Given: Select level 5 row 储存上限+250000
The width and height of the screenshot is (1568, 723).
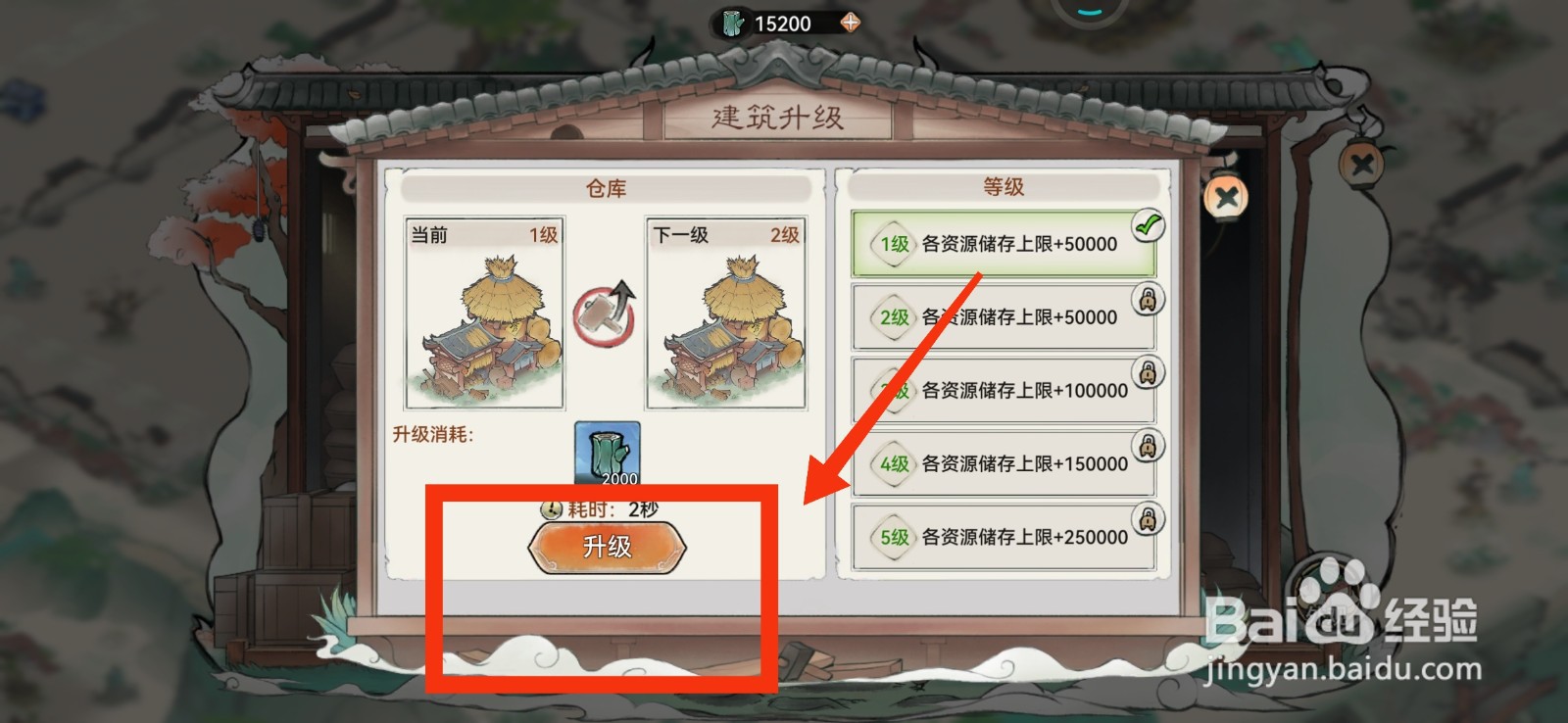Looking at the screenshot, I should (1004, 537).
